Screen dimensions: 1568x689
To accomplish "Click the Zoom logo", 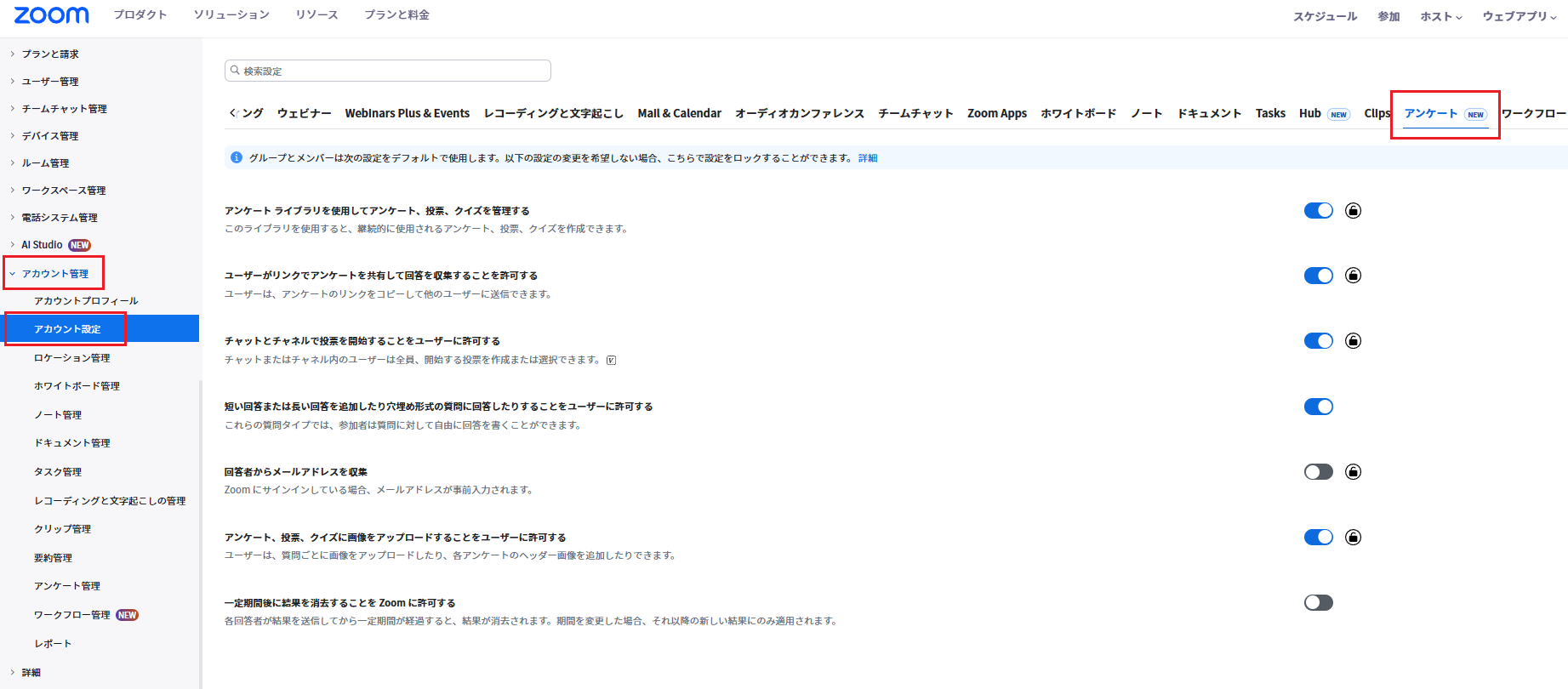I will 51,15.
